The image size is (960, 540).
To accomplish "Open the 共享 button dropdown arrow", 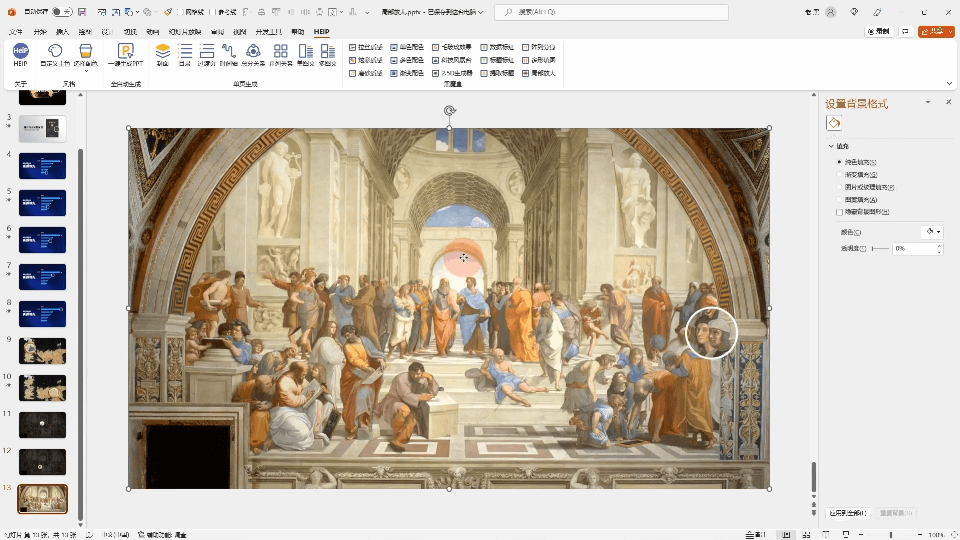I will 950,31.
